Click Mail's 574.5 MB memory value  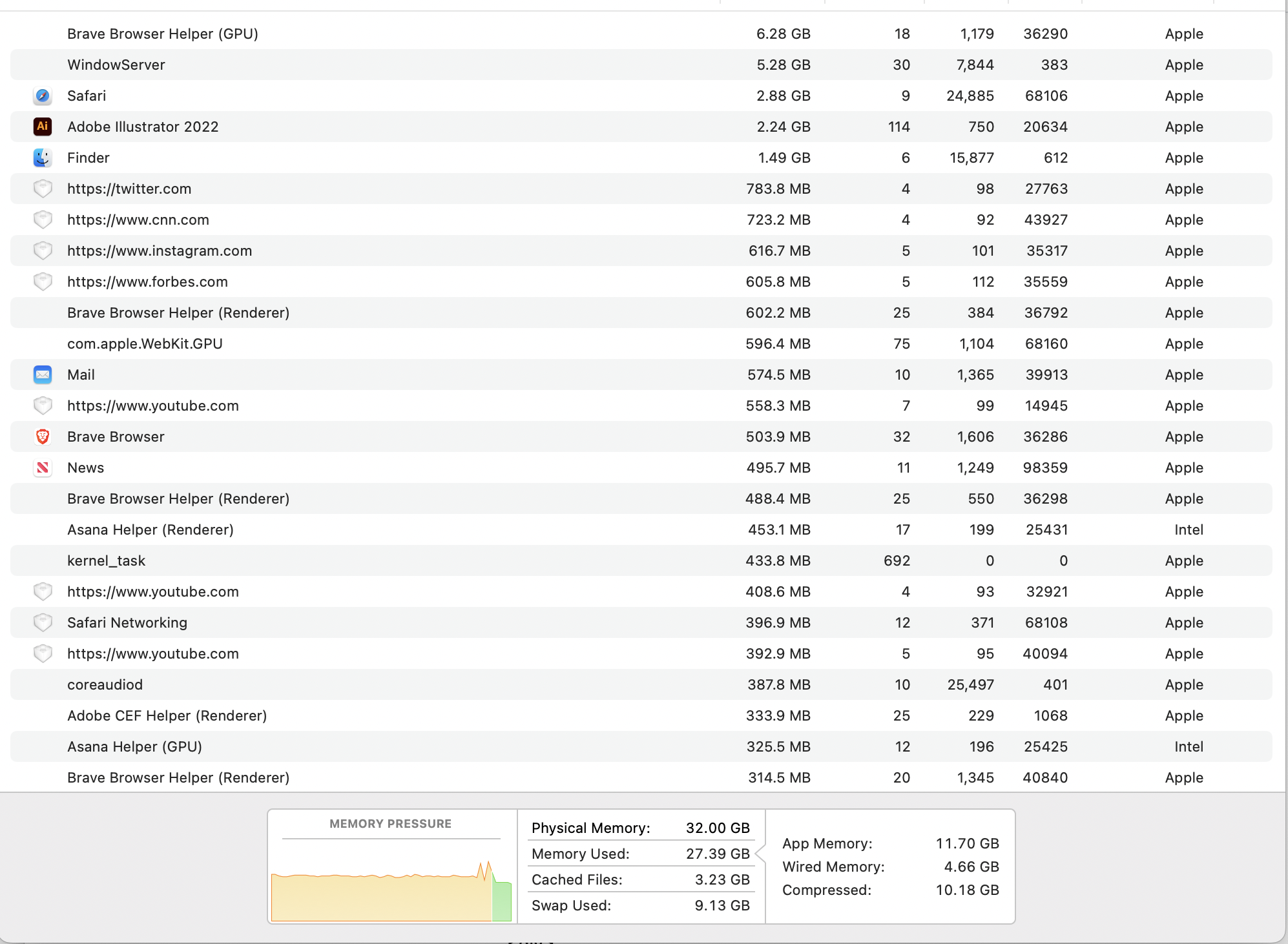coord(779,375)
